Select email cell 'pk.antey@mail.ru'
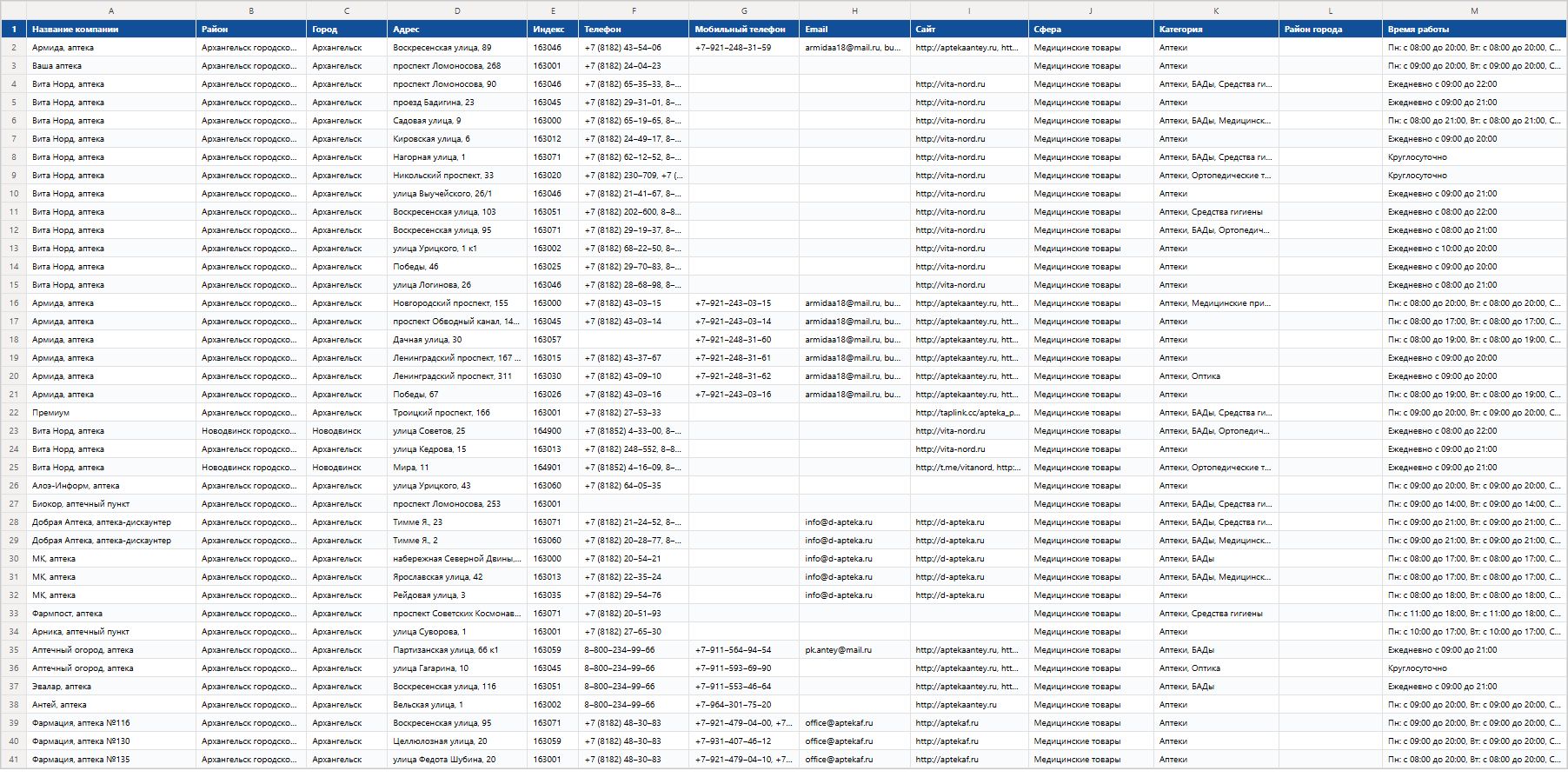The width and height of the screenshot is (1568, 784). (x=854, y=650)
